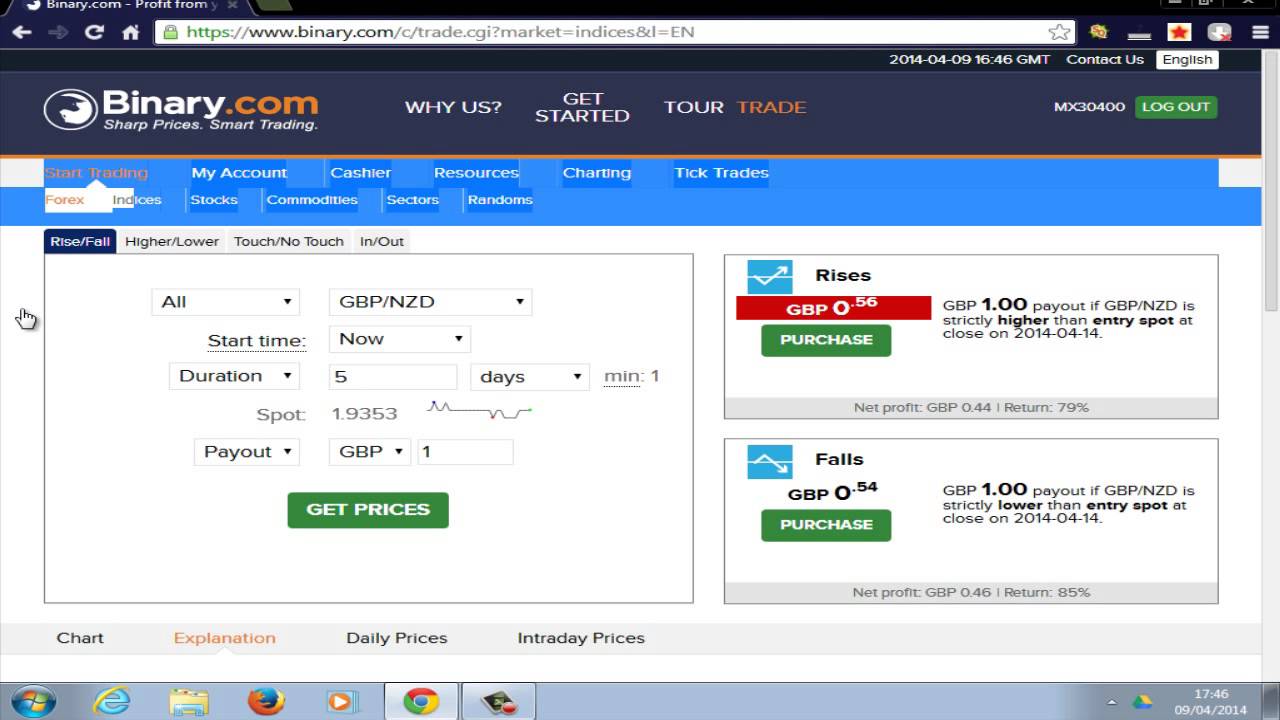The width and height of the screenshot is (1280, 720).
Task: Select the Commodities market submenu
Action: [312, 200]
